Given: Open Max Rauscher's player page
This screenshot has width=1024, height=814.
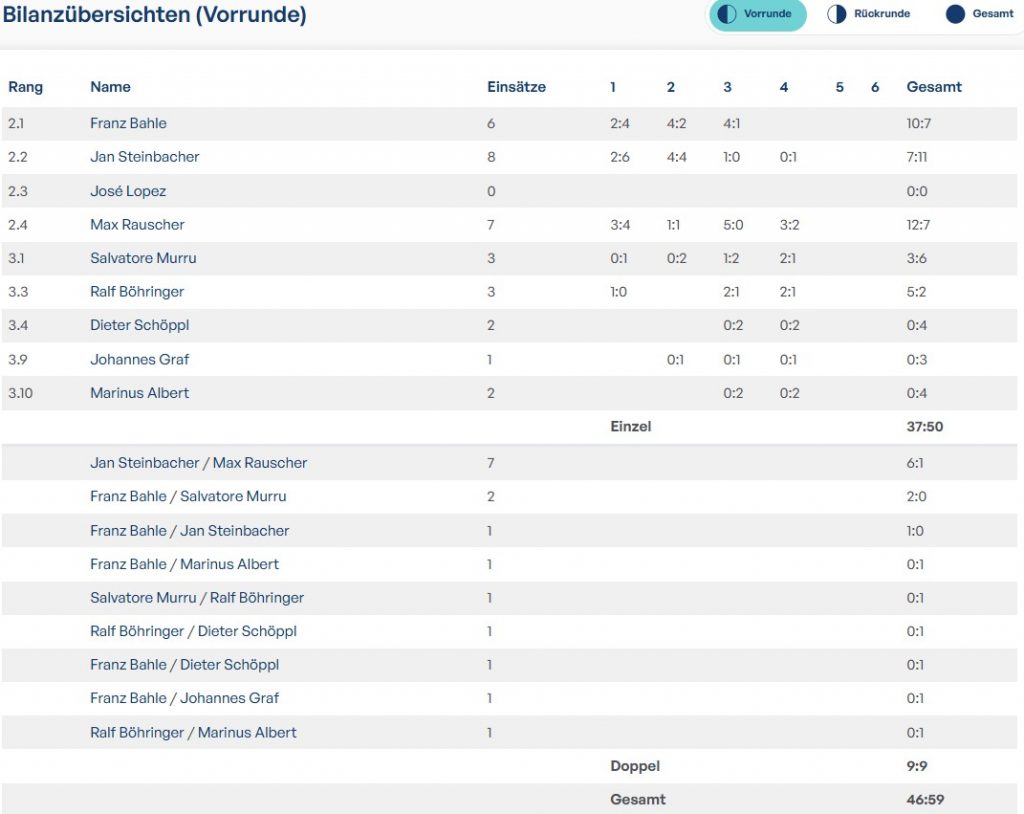Looking at the screenshot, I should click(137, 225).
